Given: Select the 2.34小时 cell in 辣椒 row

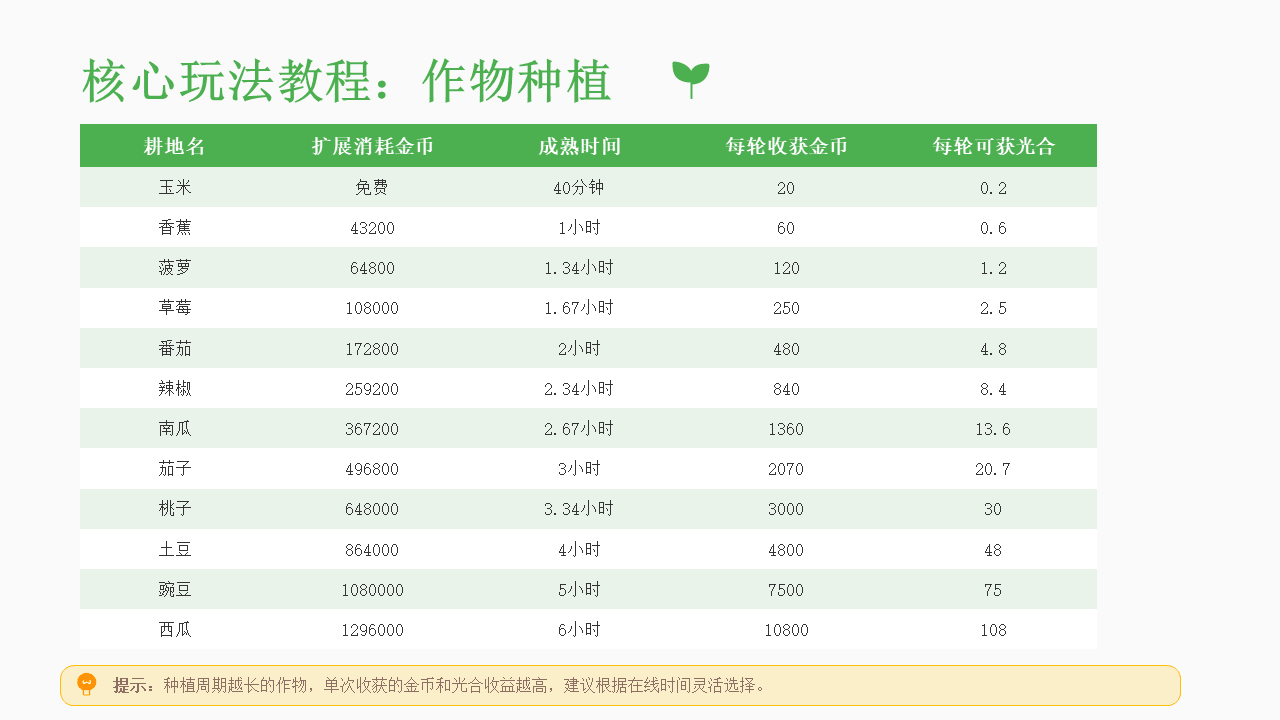Looking at the screenshot, I should (578, 389).
